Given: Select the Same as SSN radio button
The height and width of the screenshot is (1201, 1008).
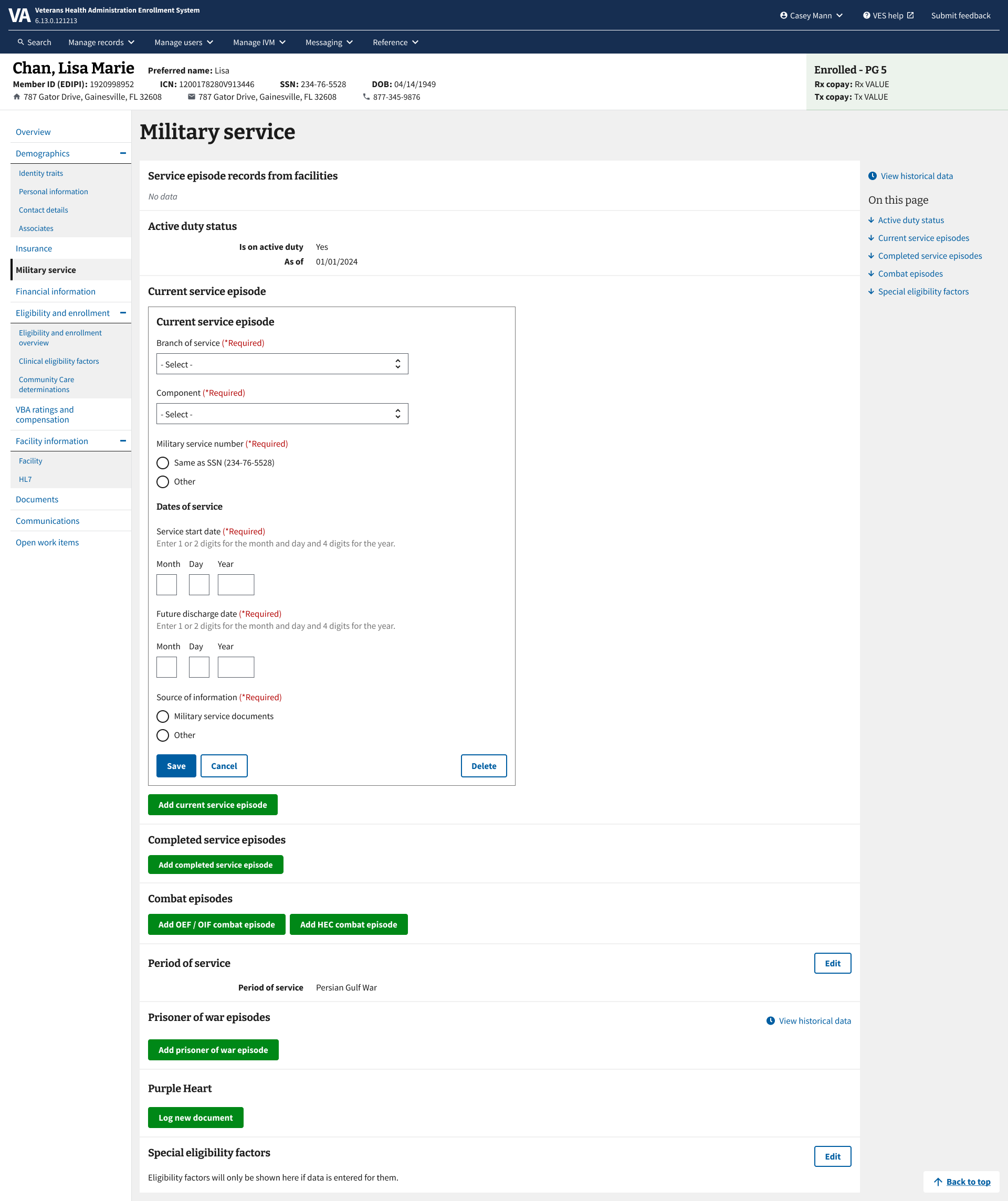Looking at the screenshot, I should [163, 462].
